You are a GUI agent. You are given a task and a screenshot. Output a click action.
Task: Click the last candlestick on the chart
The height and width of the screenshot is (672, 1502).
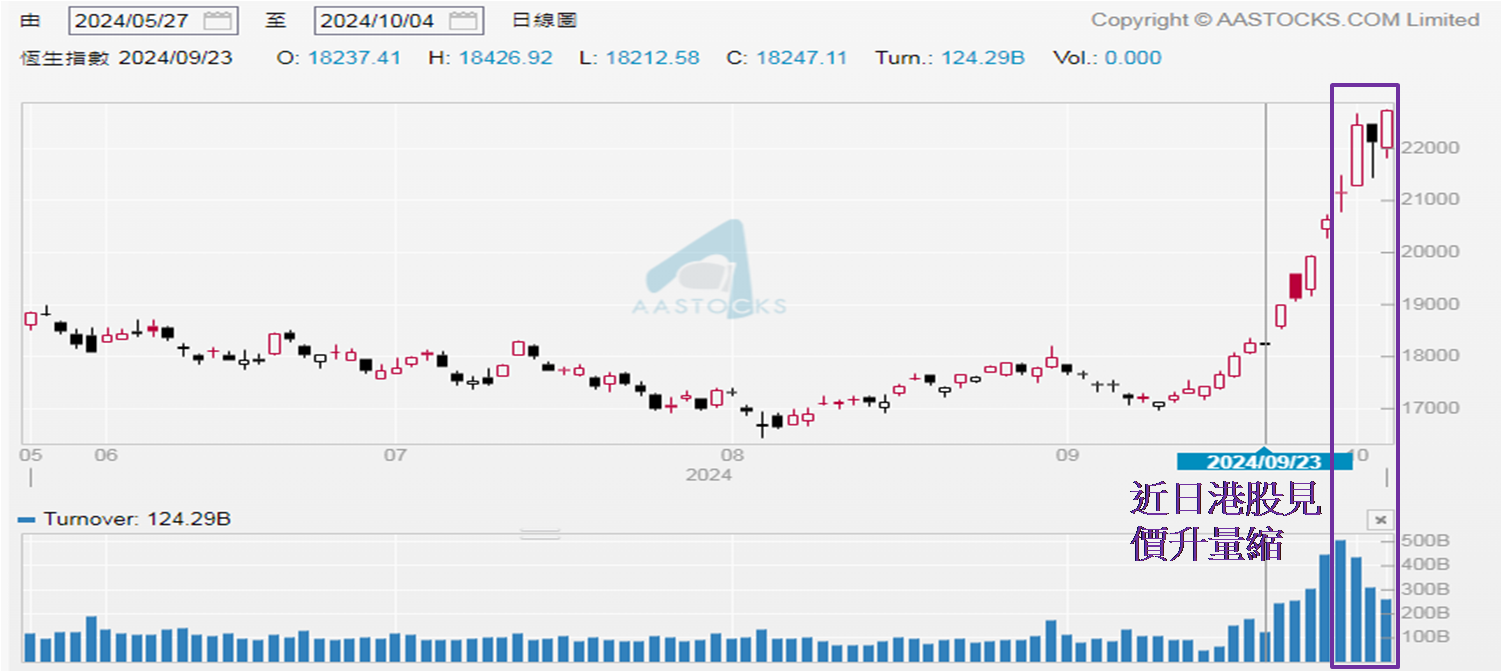click(1387, 130)
